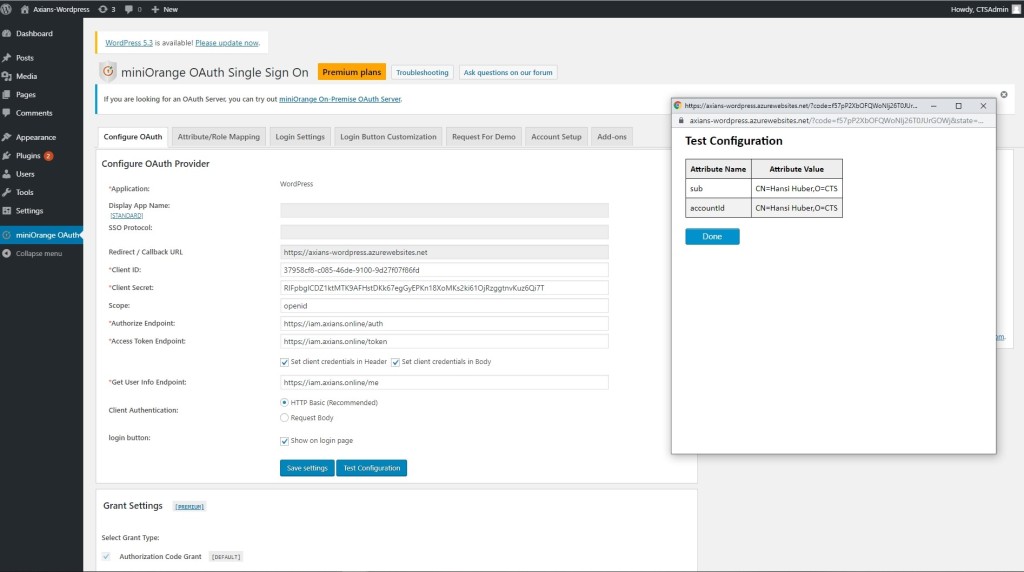The height and width of the screenshot is (572, 1024).
Task: Uncheck Show on login page
Action: click(285, 440)
